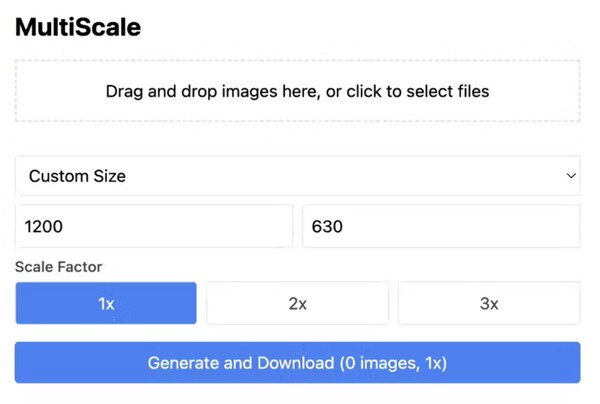
Task: Click the chevron arrow on the size selector
Action: tap(571, 176)
